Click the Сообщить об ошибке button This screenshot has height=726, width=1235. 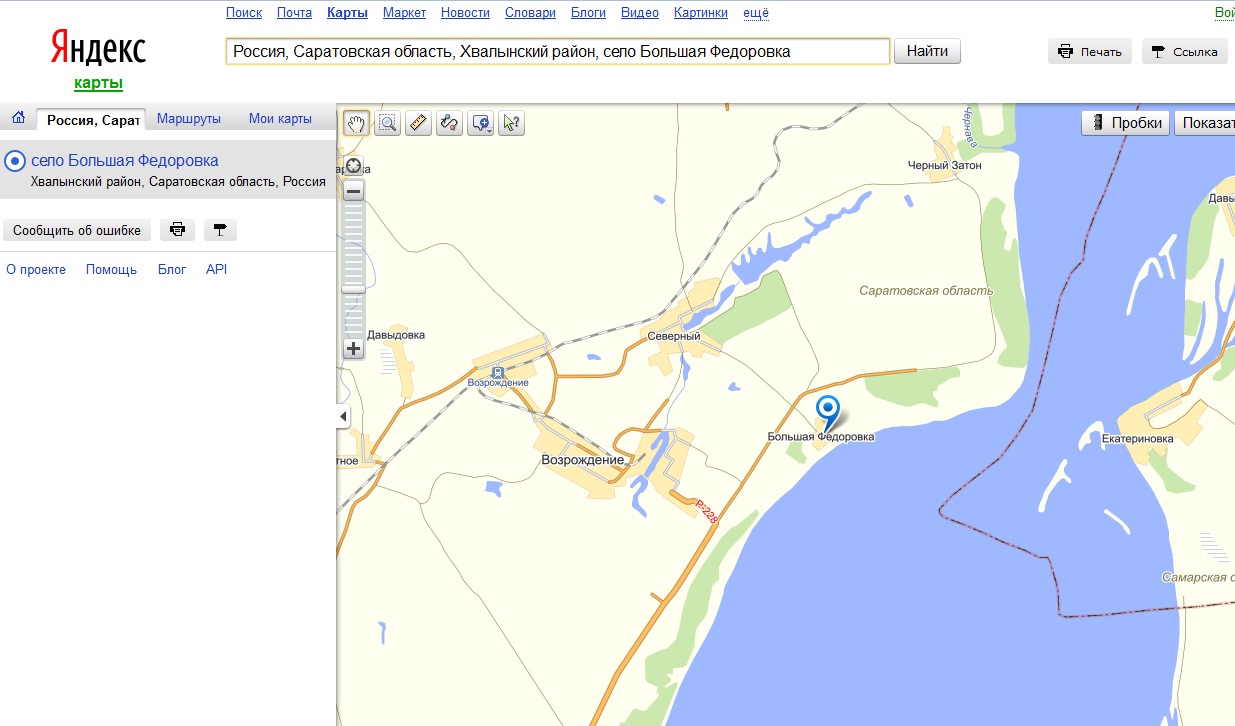click(77, 230)
